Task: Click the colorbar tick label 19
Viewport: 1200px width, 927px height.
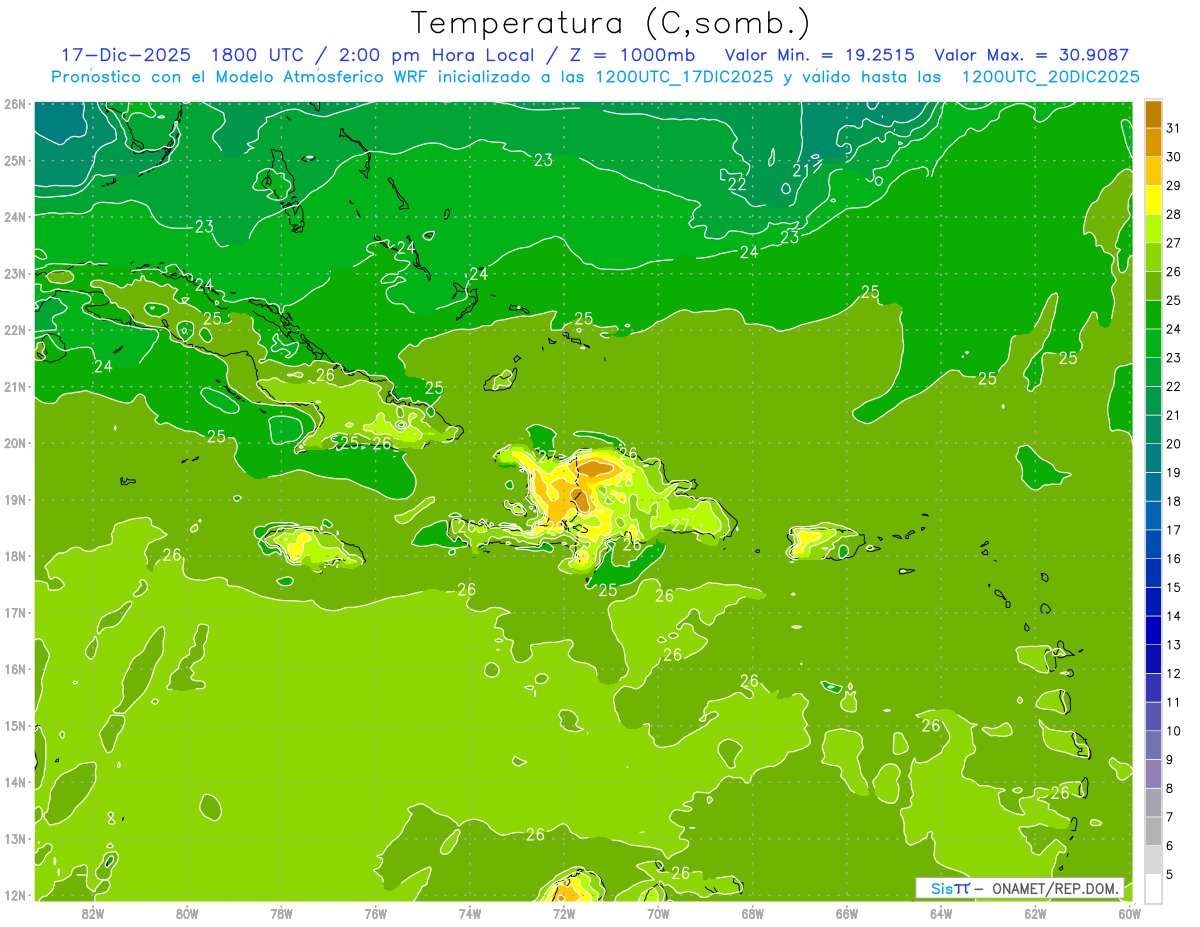Action: coord(1174,472)
